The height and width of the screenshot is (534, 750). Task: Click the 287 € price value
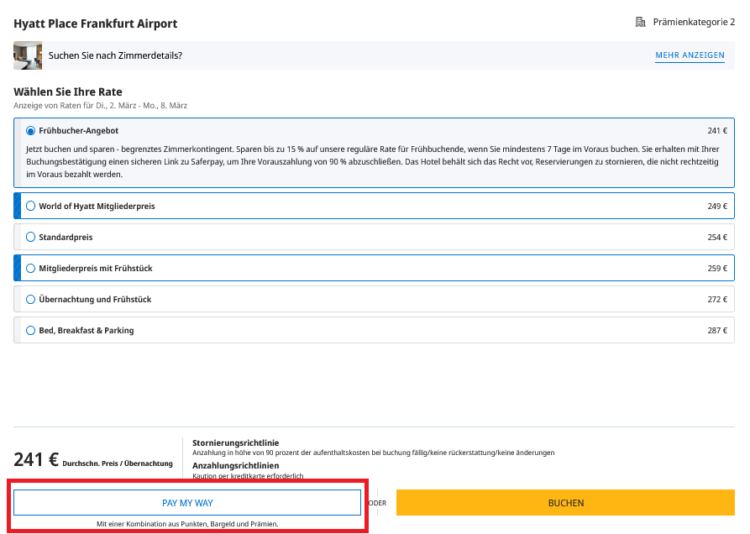[717, 331]
